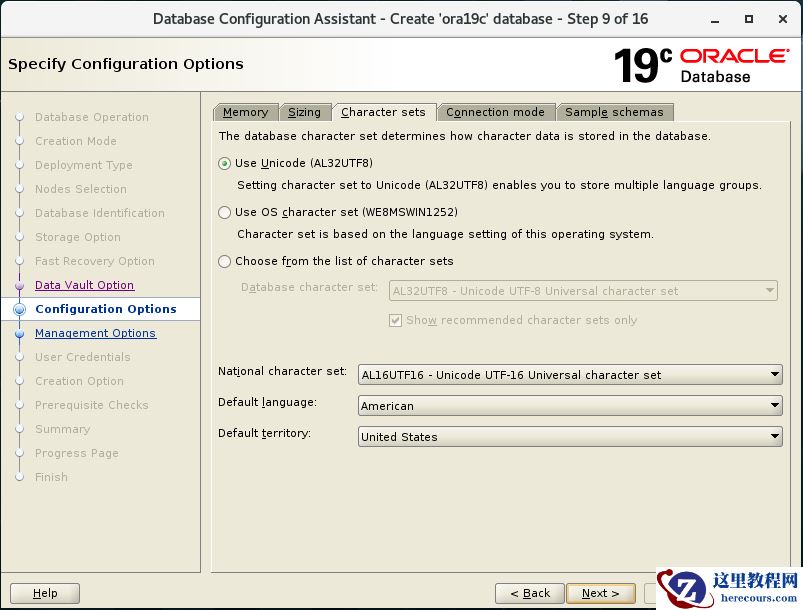Screen dimensions: 803x610
Task: Open Help for this wizard step
Action: (x=45, y=593)
